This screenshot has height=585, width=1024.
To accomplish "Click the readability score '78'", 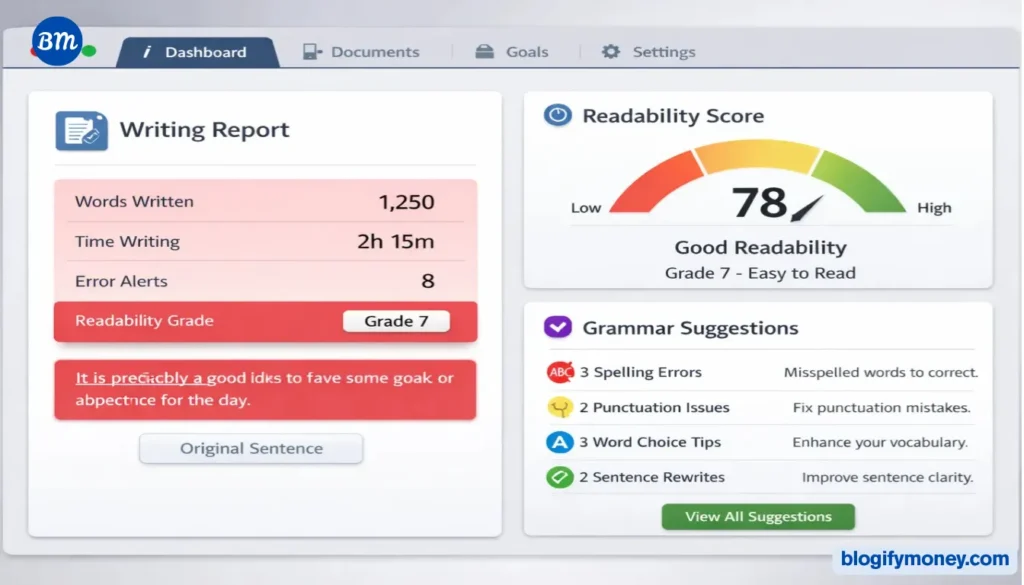I will [x=760, y=202].
